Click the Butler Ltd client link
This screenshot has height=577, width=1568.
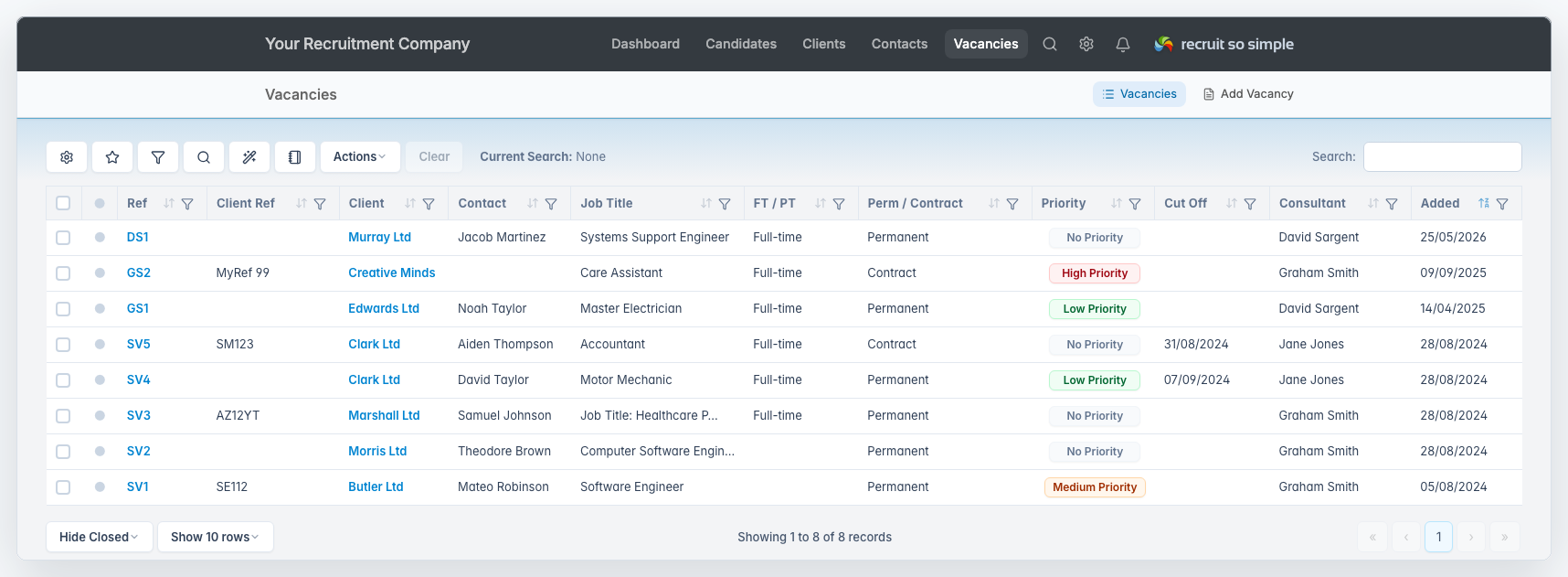[x=376, y=487]
